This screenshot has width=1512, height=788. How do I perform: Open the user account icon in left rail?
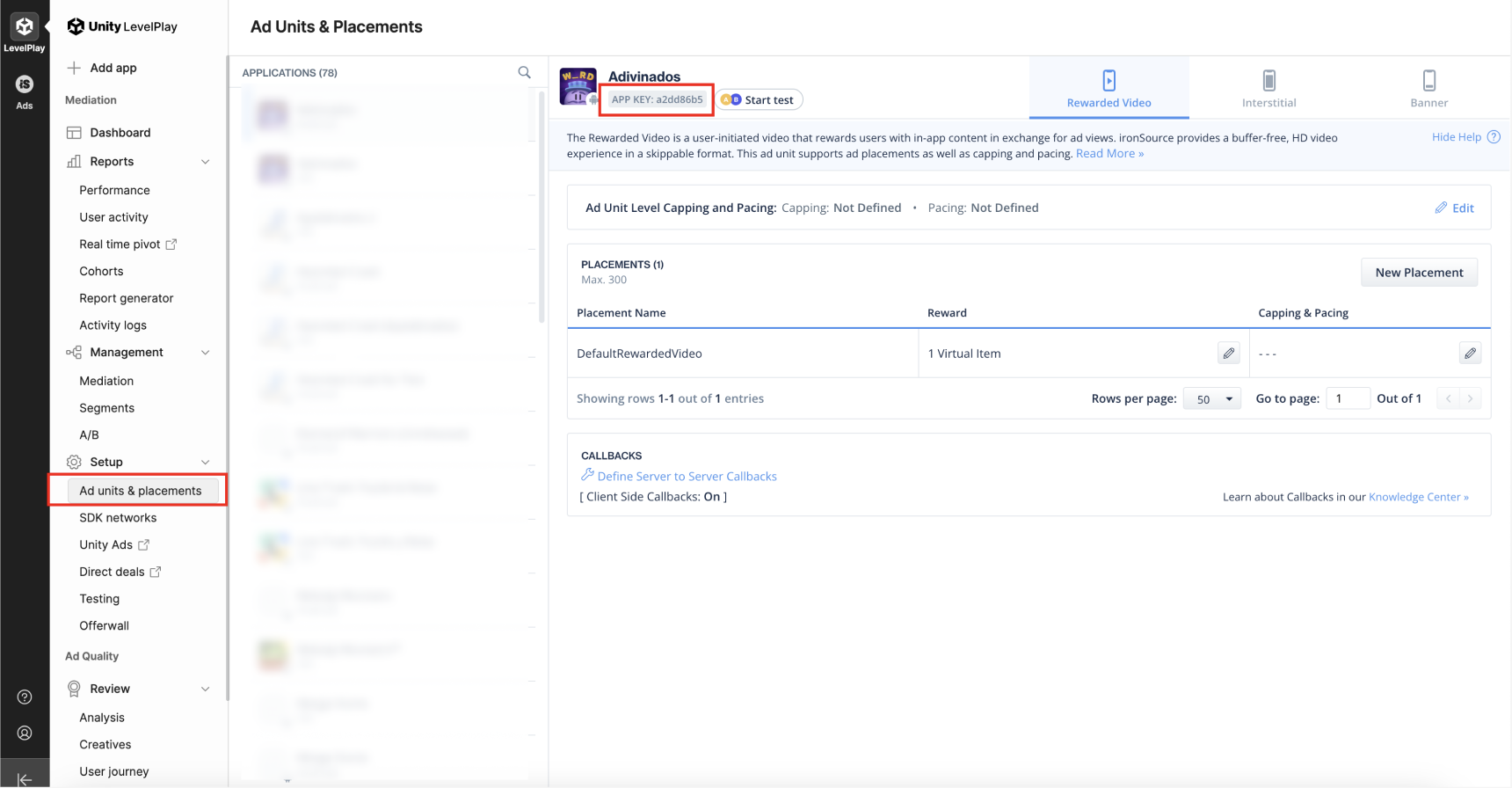(25, 733)
